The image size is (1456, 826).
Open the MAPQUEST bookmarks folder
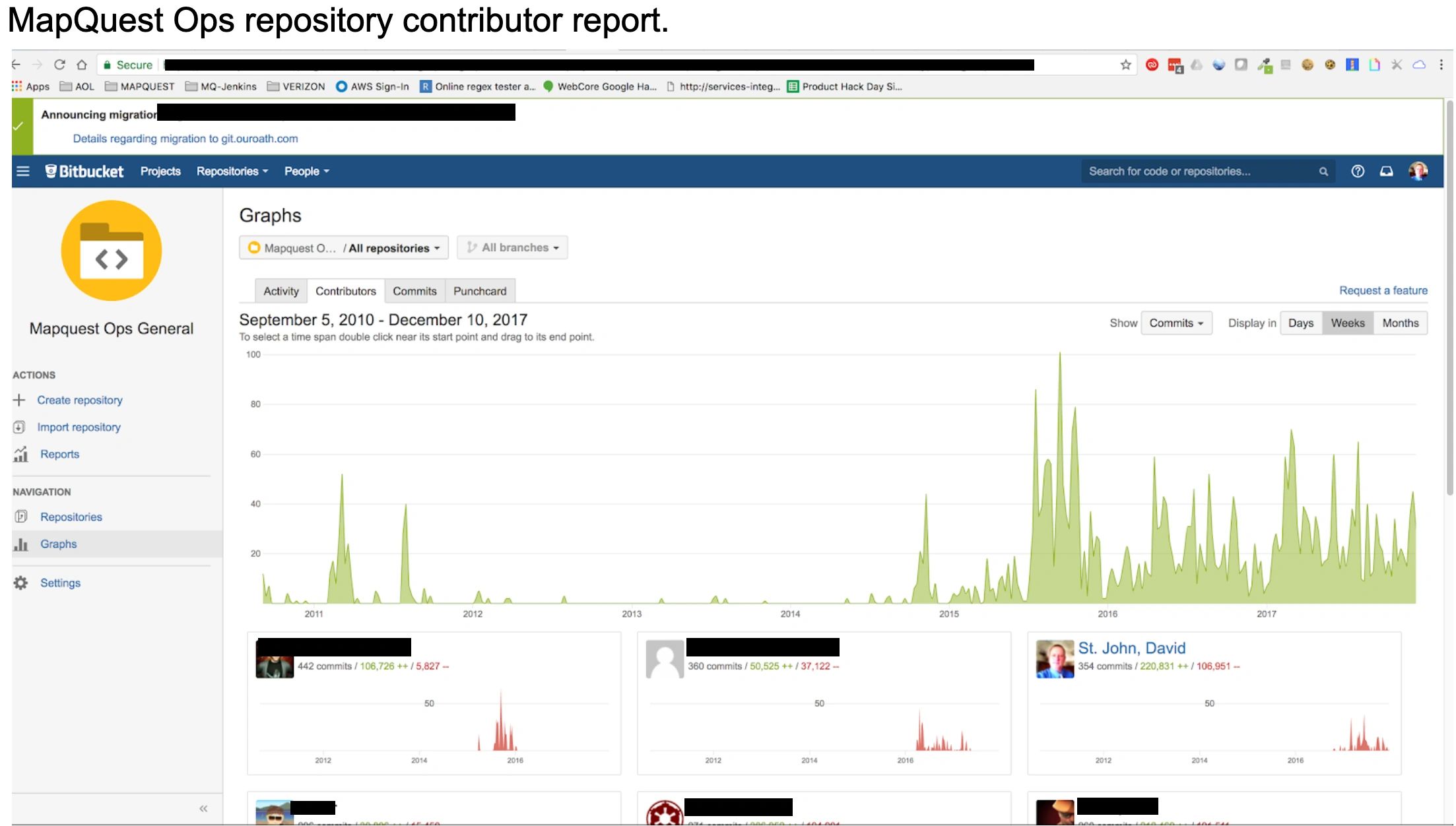(140, 86)
